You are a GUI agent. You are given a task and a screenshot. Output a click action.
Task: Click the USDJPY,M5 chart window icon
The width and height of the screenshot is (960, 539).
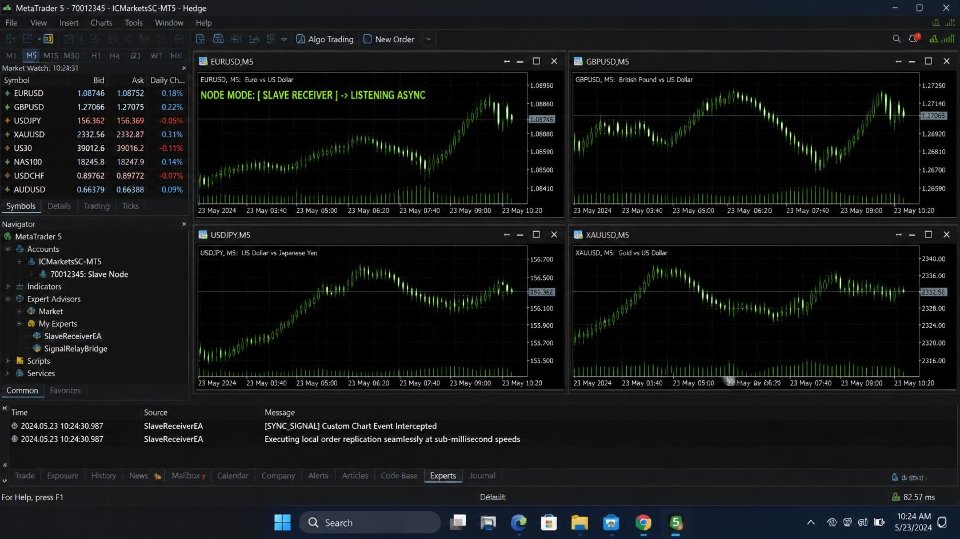[x=203, y=235]
